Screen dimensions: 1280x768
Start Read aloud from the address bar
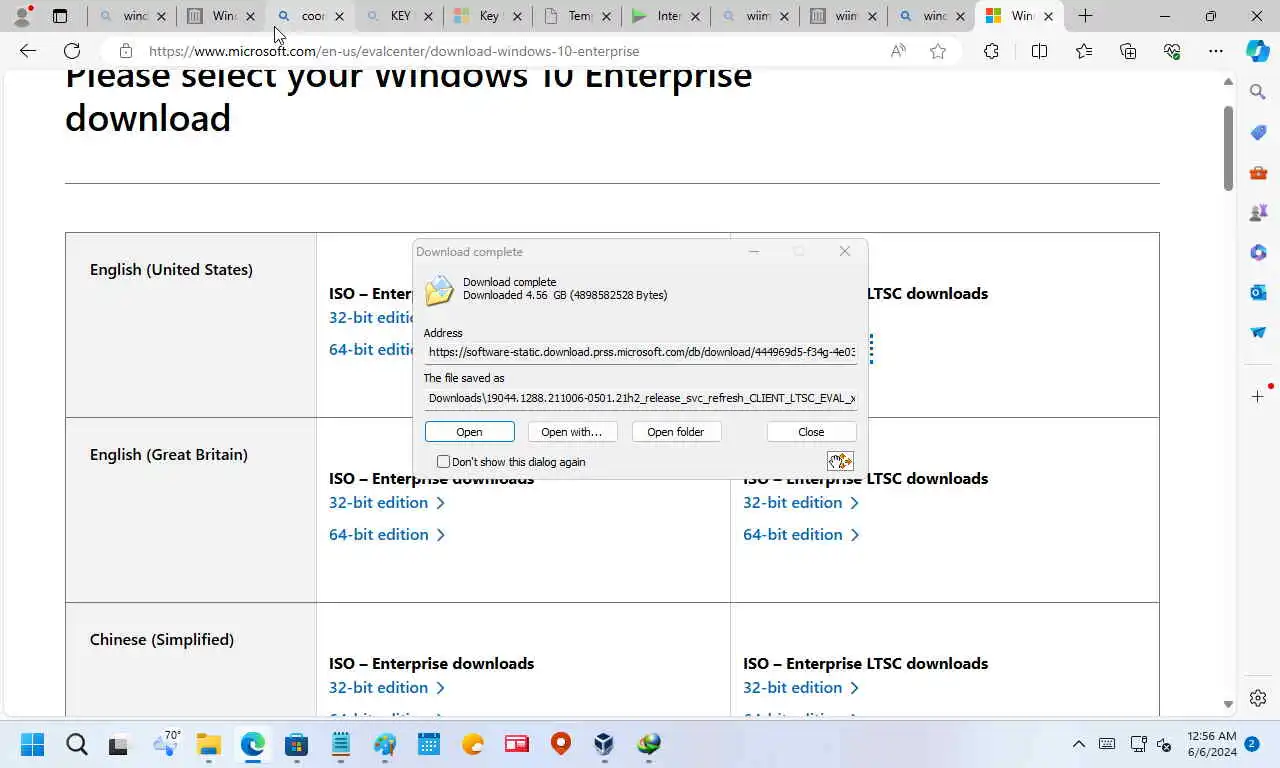click(x=898, y=51)
